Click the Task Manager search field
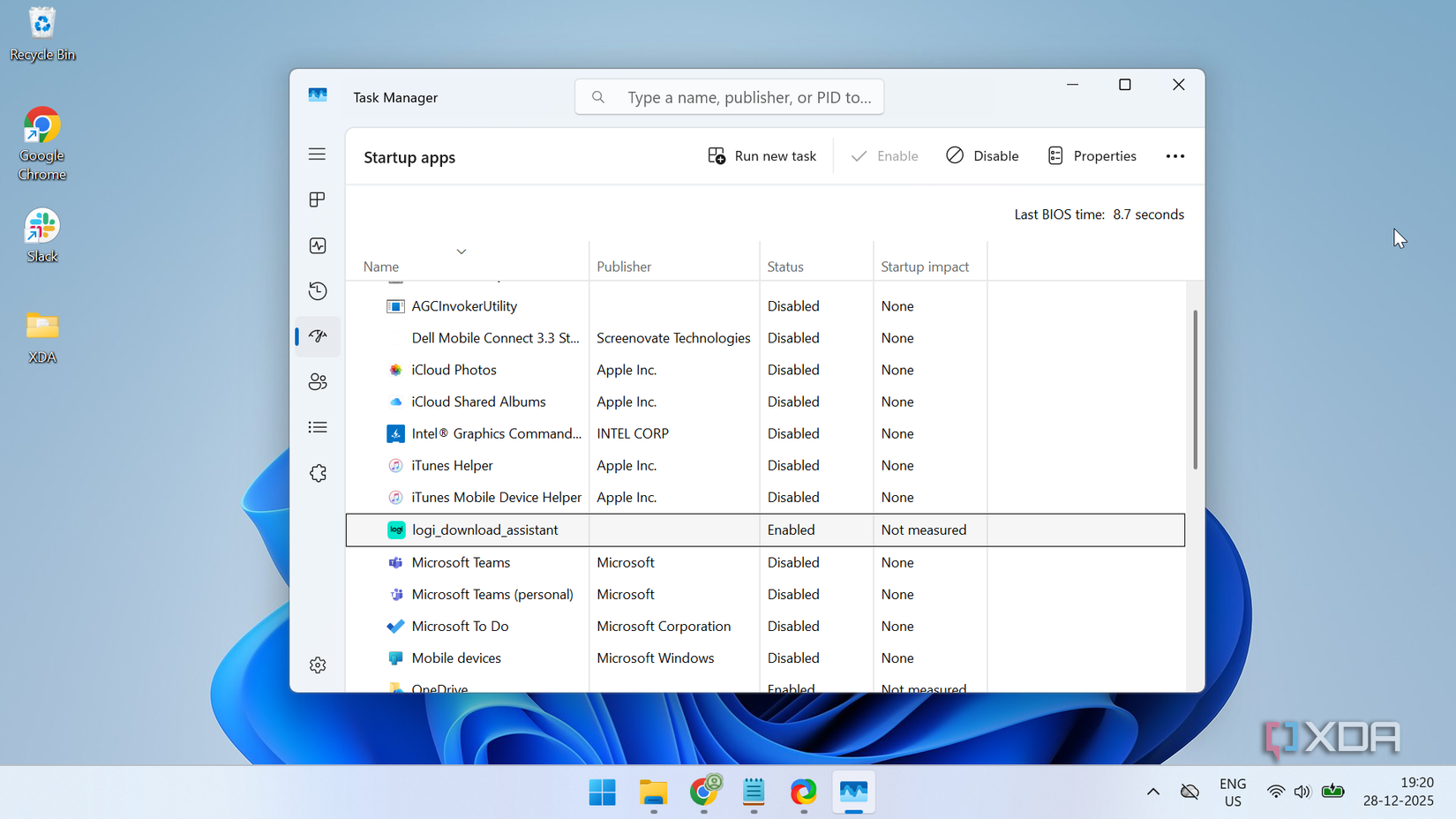The height and width of the screenshot is (819, 1456). point(729,97)
